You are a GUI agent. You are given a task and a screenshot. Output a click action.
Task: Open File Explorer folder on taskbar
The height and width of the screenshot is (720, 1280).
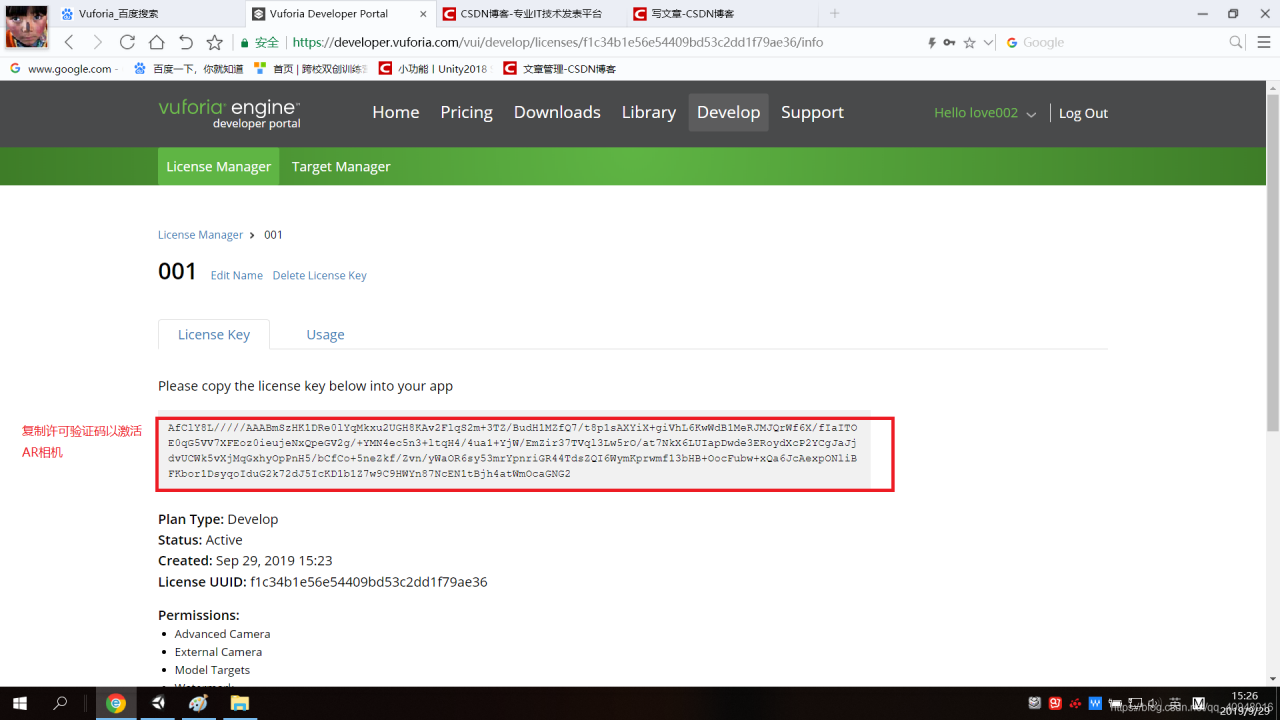[x=240, y=703]
